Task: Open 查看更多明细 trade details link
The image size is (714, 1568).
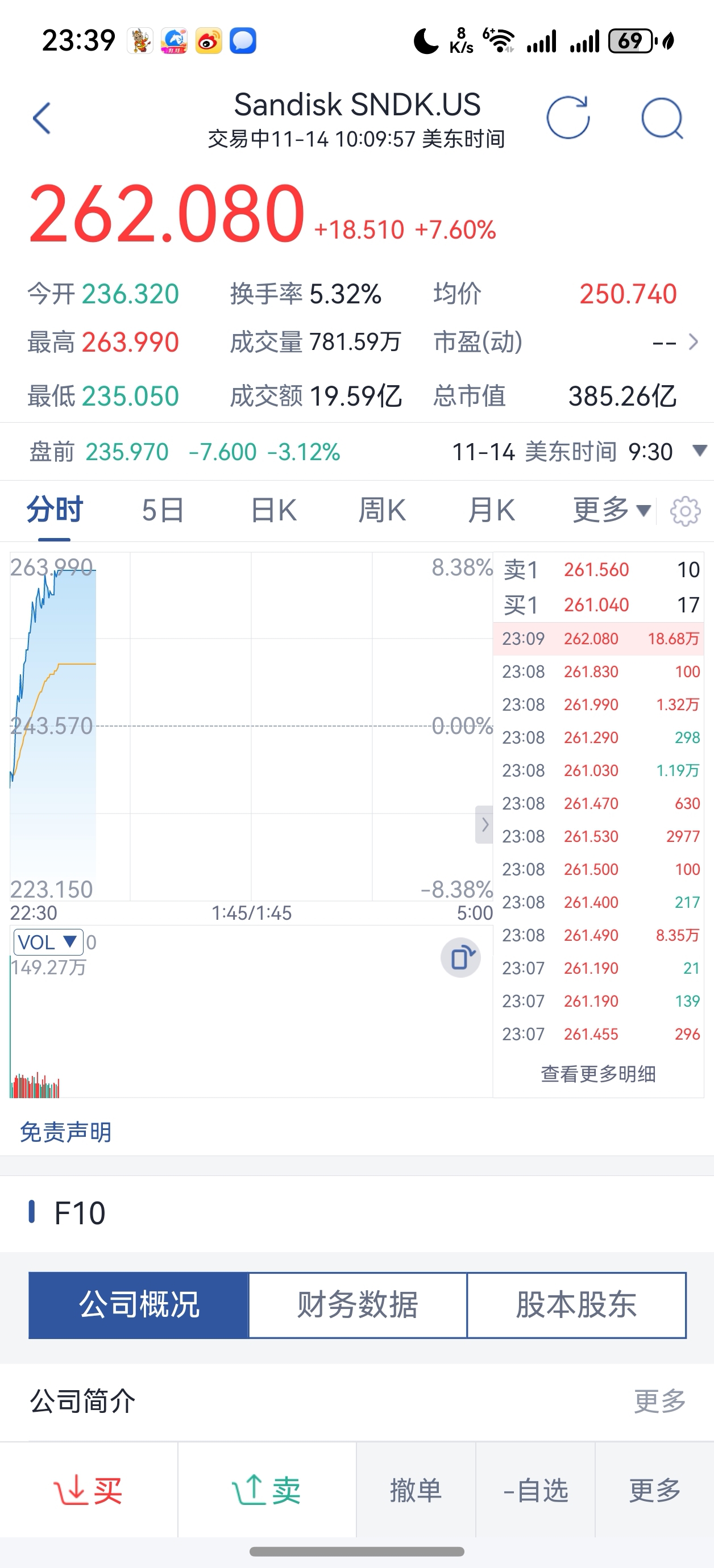Action: [x=597, y=1074]
